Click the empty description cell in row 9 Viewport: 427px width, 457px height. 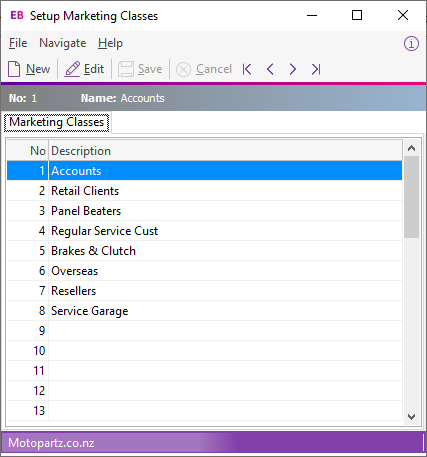[226, 331]
